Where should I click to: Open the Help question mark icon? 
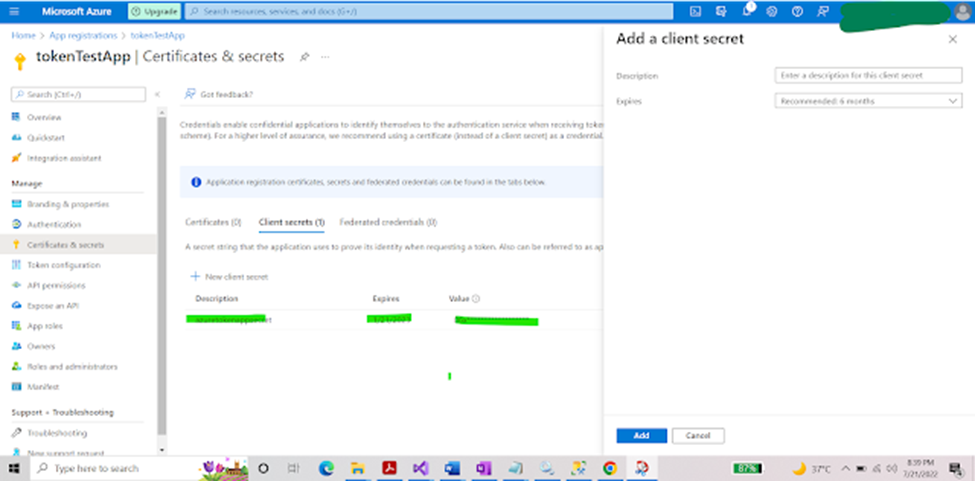pos(798,11)
